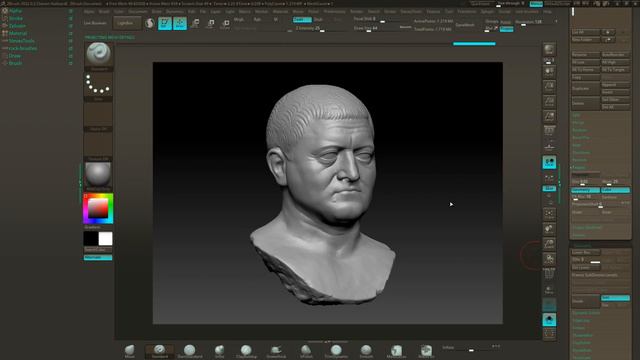Select the hPolish brush
This screenshot has width=640, height=360.
click(x=306, y=351)
